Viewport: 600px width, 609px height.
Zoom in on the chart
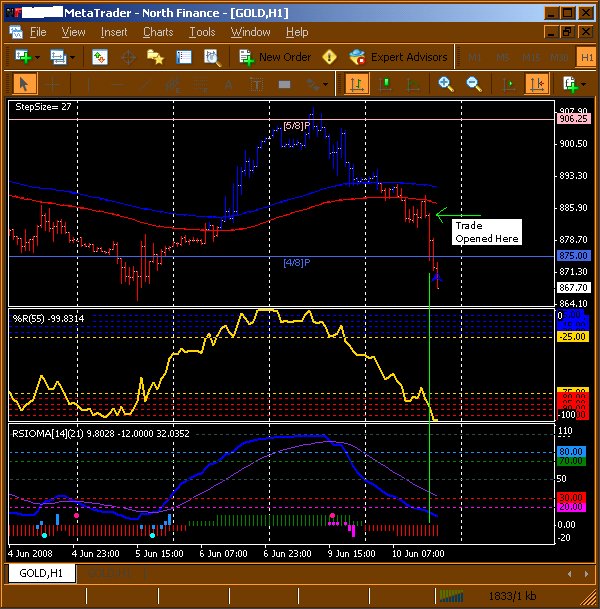(446, 84)
